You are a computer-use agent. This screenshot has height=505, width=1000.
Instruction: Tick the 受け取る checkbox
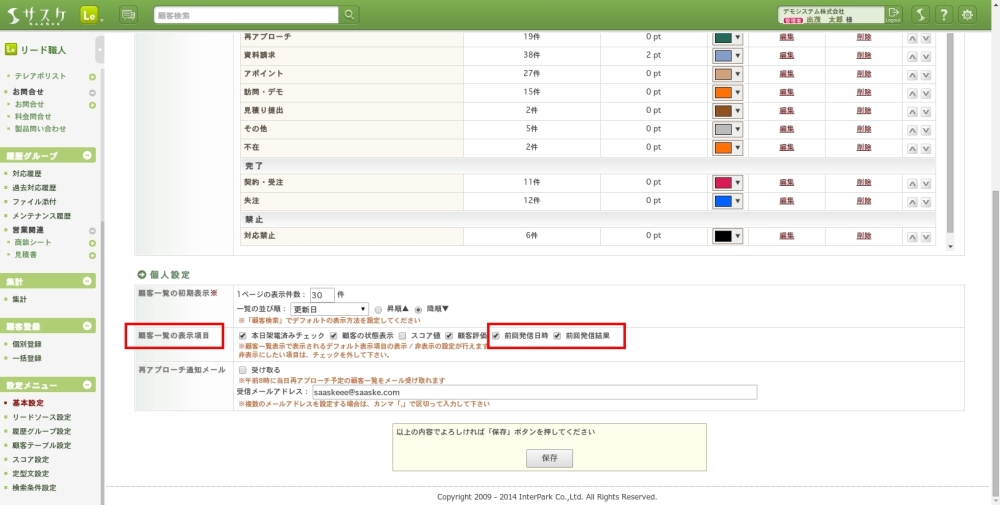point(242,370)
